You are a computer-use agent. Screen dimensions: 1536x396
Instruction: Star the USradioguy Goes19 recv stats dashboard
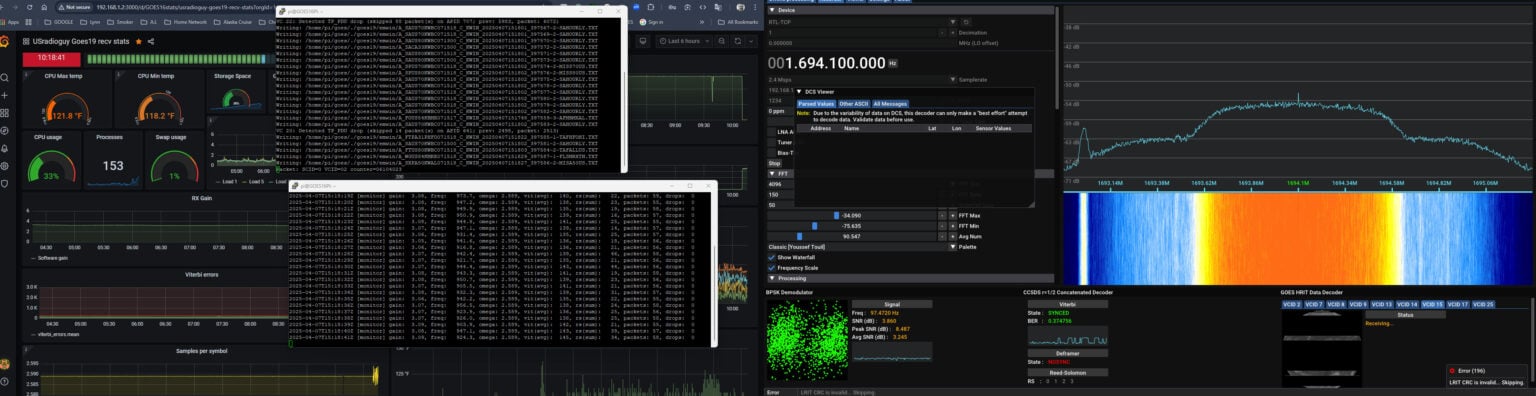pyautogui.click(x=139, y=41)
